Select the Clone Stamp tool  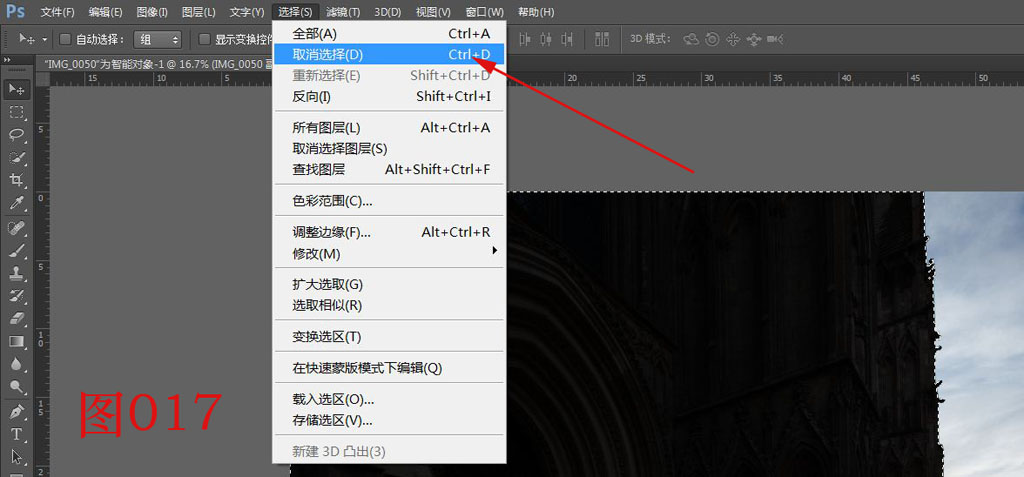(16, 273)
